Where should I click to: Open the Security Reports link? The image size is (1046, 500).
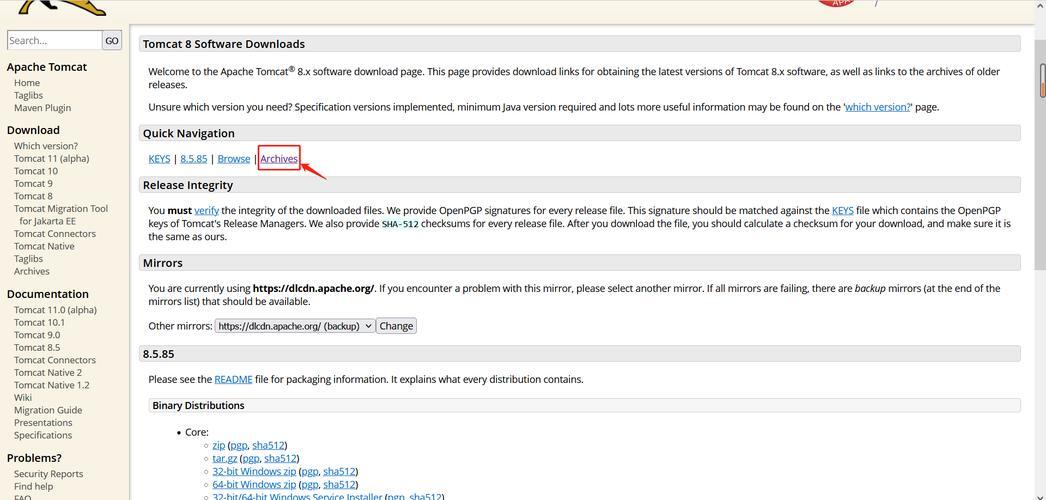coord(49,474)
